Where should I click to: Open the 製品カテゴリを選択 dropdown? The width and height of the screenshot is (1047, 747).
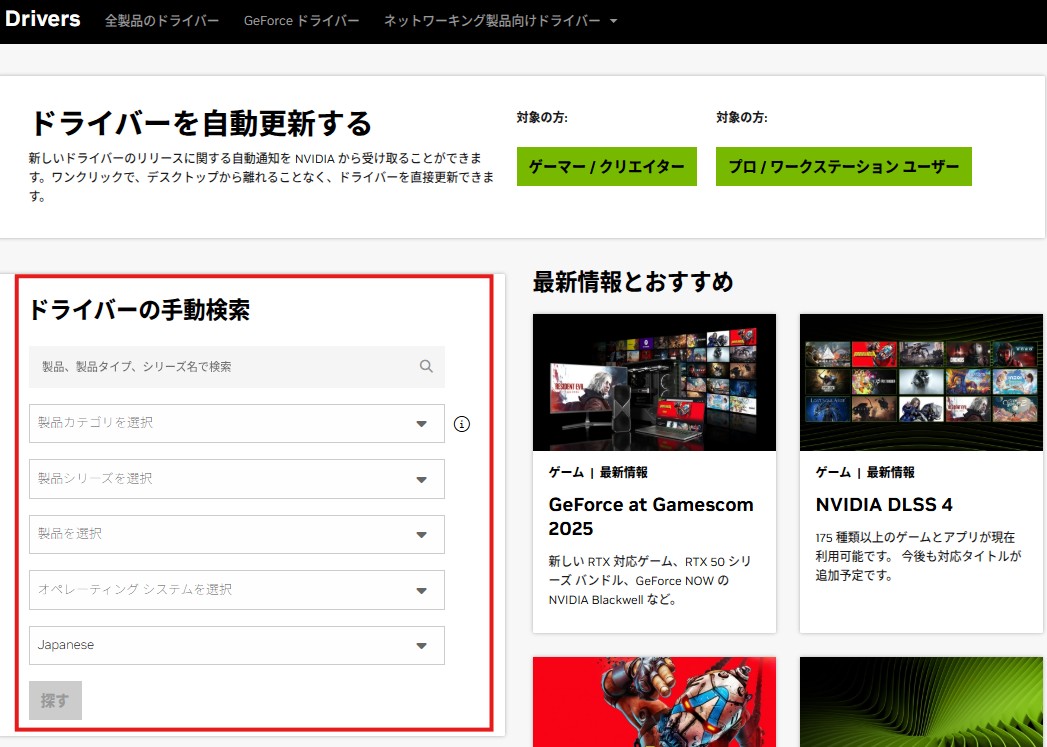click(236, 423)
